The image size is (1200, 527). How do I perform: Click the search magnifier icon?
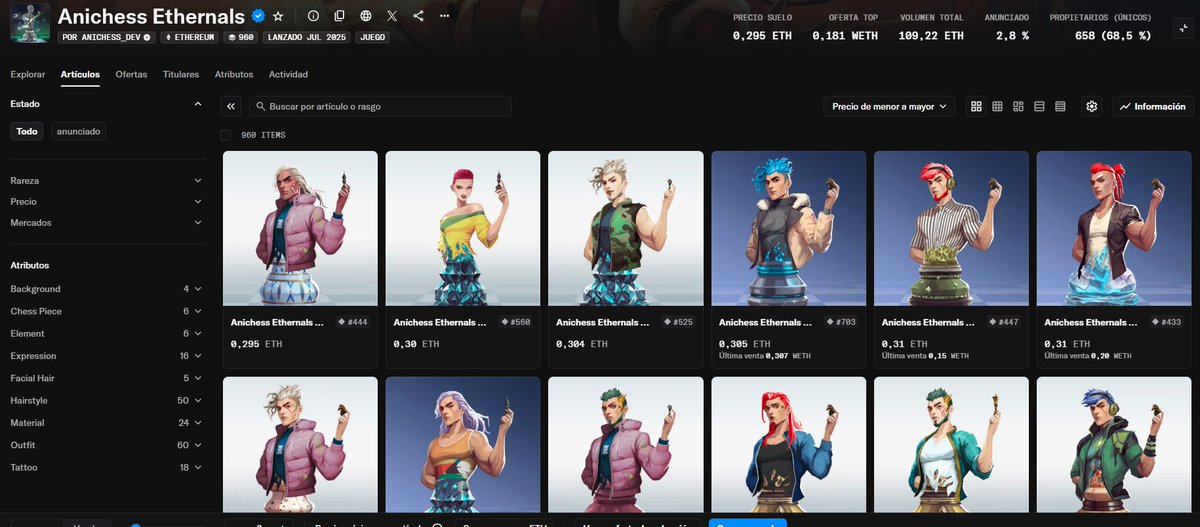(x=260, y=106)
